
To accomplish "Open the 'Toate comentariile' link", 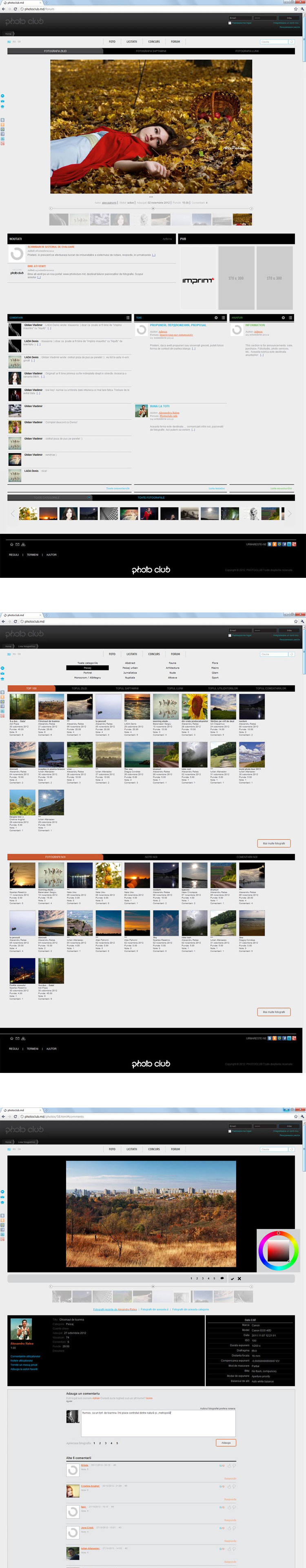I will point(118,488).
